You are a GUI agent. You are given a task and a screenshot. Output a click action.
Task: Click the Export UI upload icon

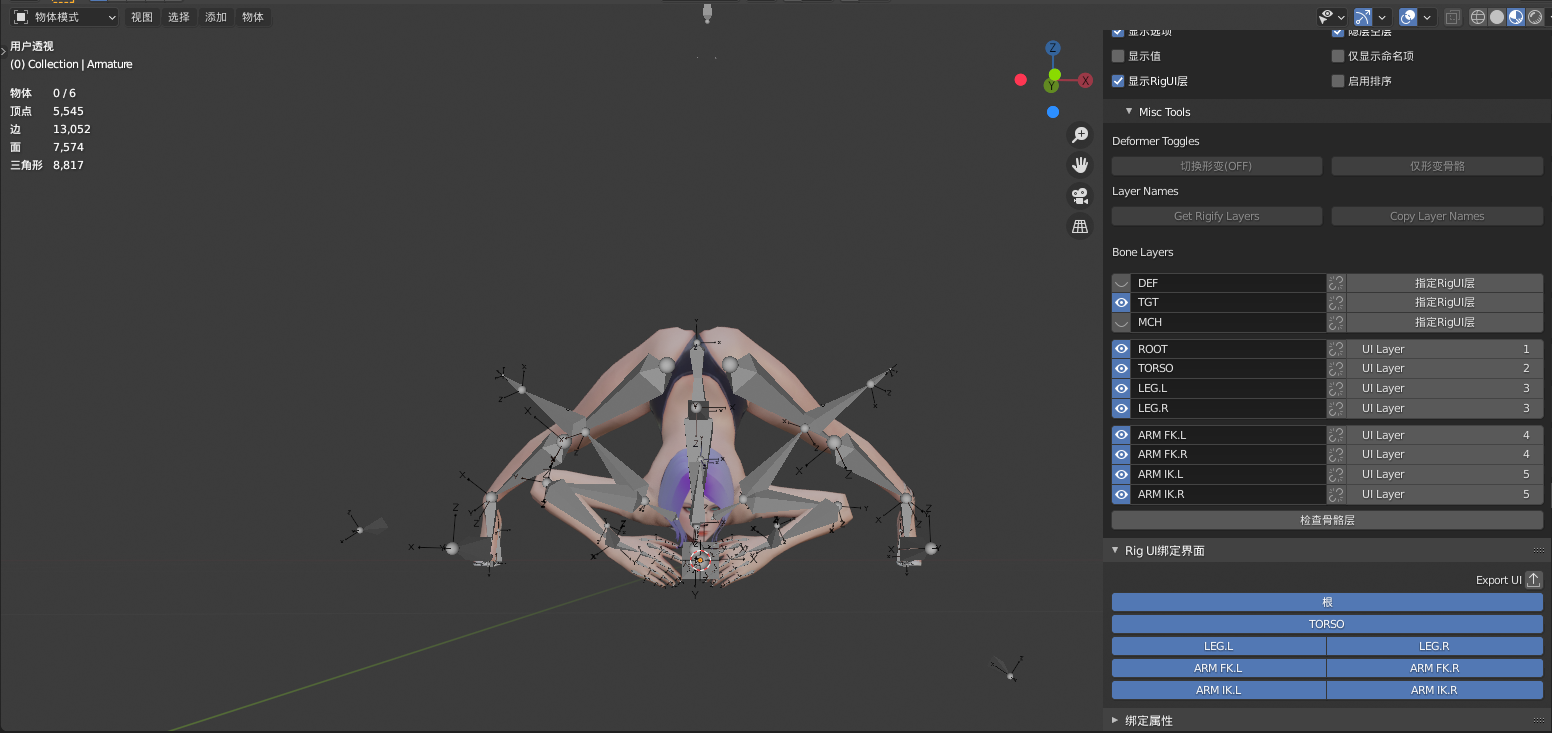tap(1533, 580)
